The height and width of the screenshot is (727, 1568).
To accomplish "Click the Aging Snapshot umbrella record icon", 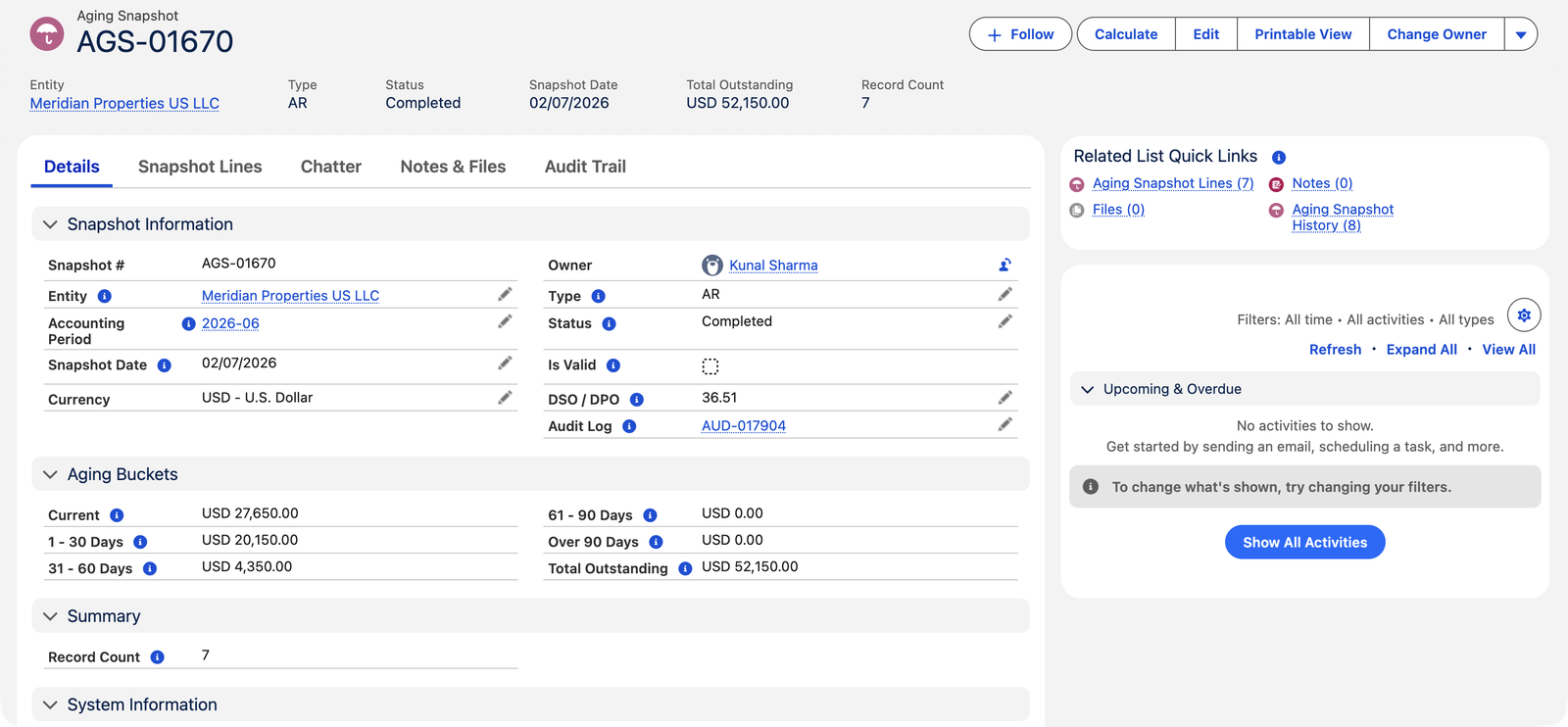I will click(47, 34).
